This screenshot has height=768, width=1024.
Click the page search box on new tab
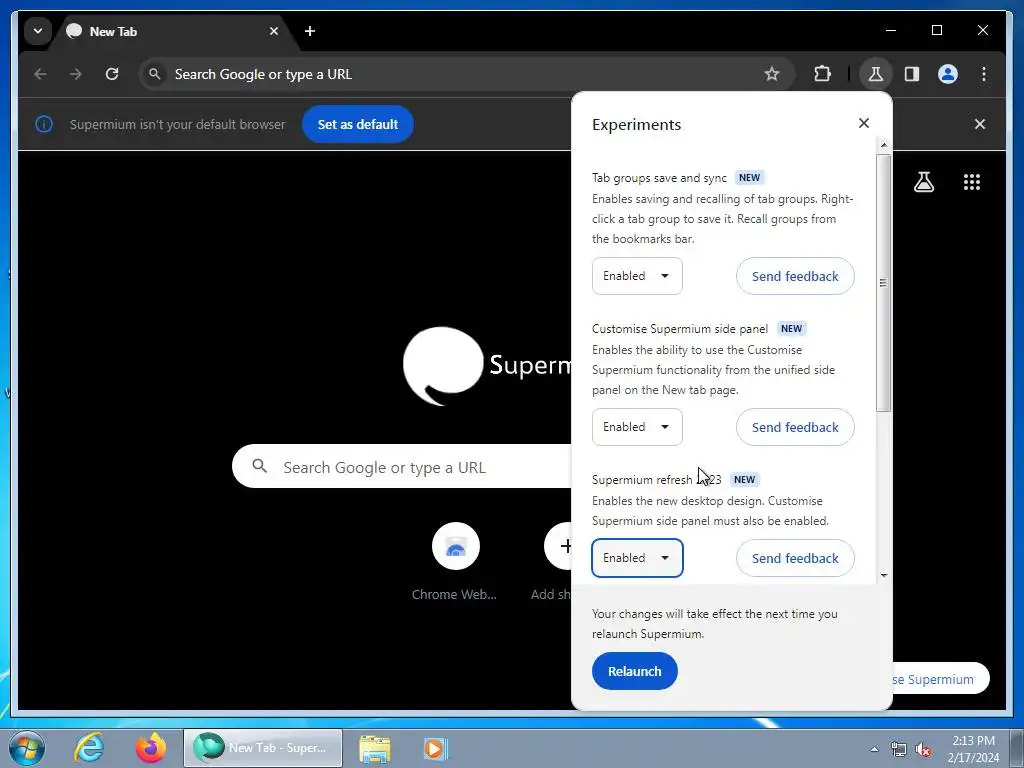(401, 466)
